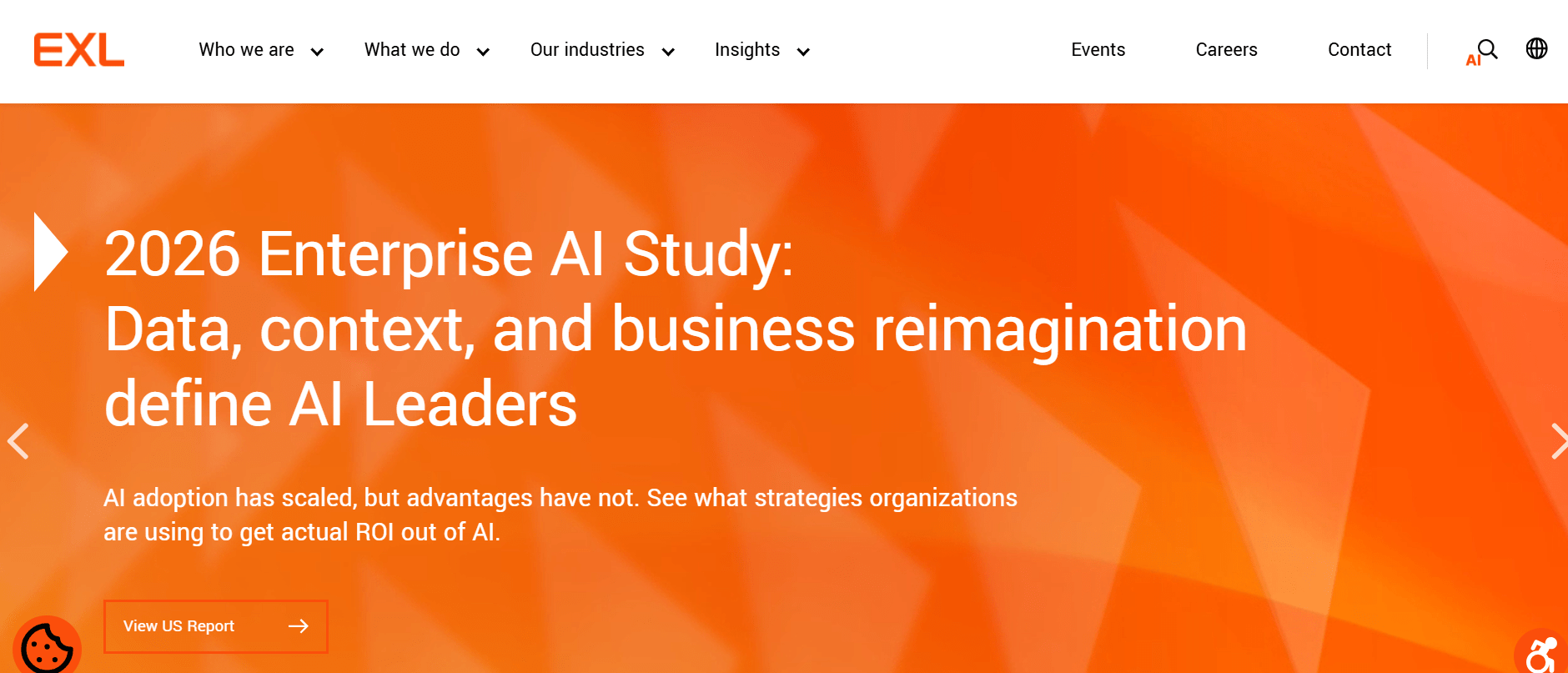Open cookie preferences icon

pos(47,645)
